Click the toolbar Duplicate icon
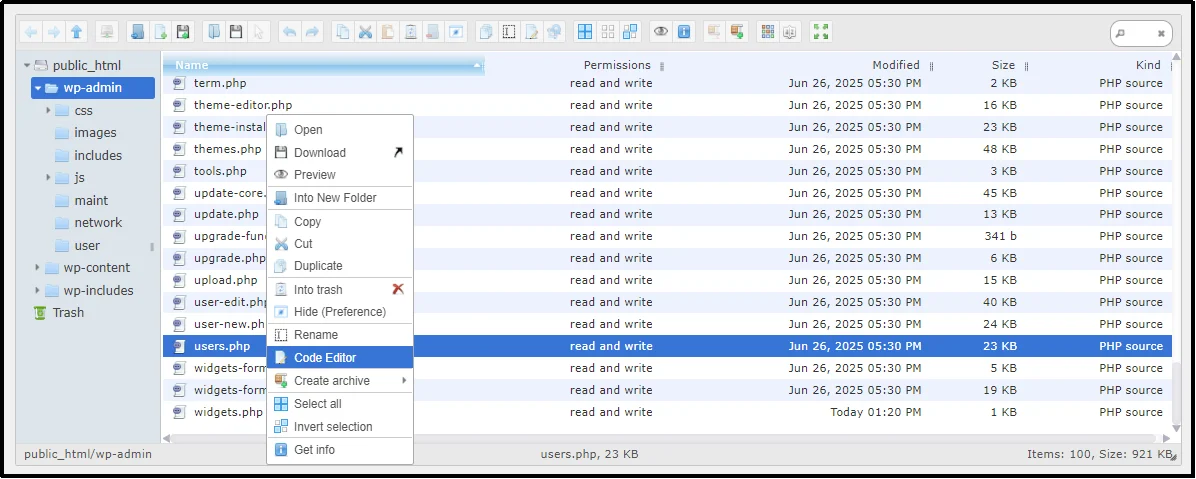The width and height of the screenshot is (1196, 479). pyautogui.click(x=486, y=31)
